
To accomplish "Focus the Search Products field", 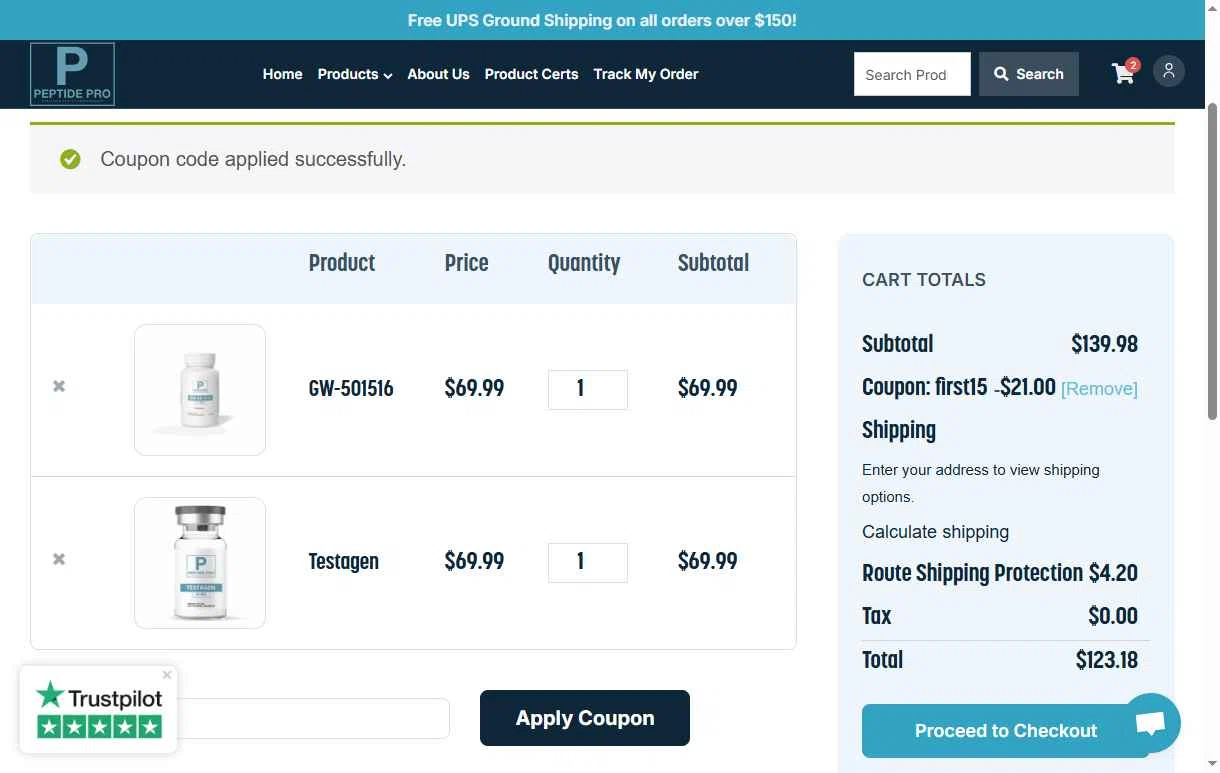I will (x=912, y=74).
